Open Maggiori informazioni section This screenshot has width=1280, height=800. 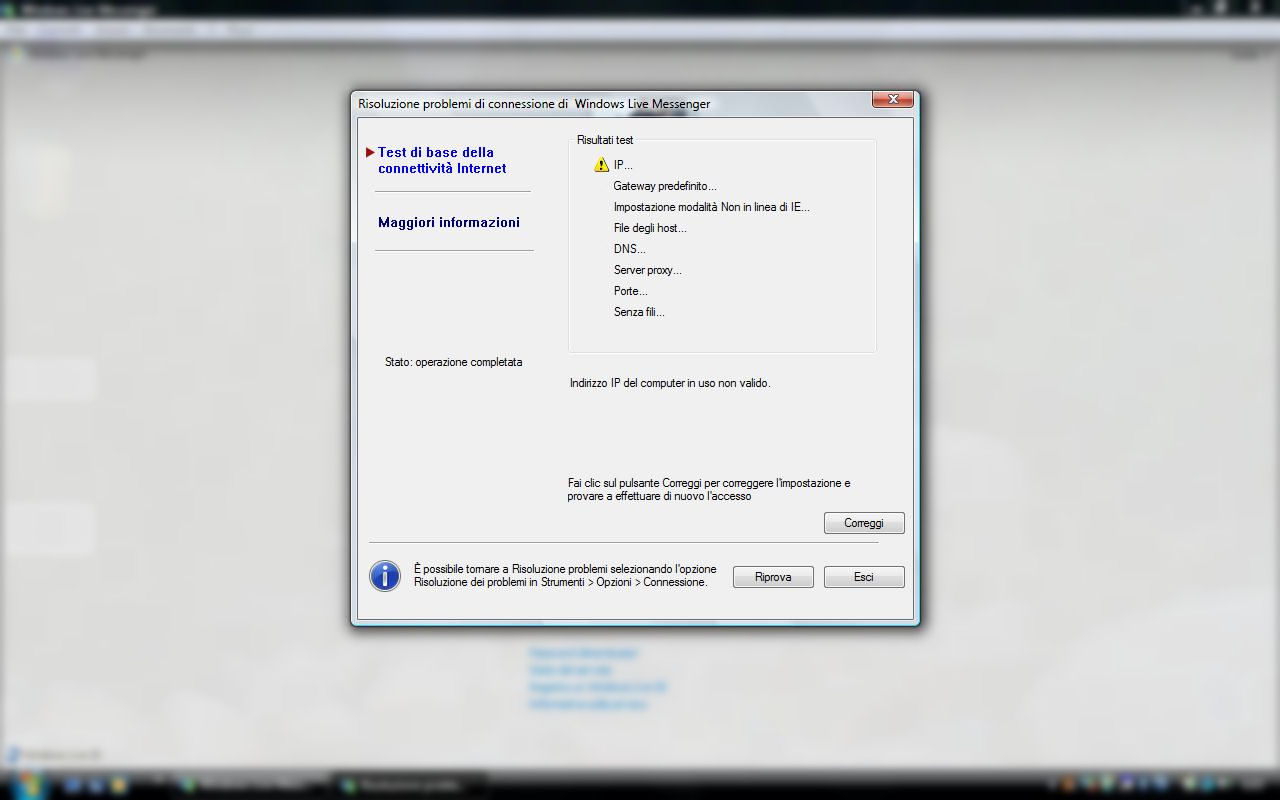[449, 222]
